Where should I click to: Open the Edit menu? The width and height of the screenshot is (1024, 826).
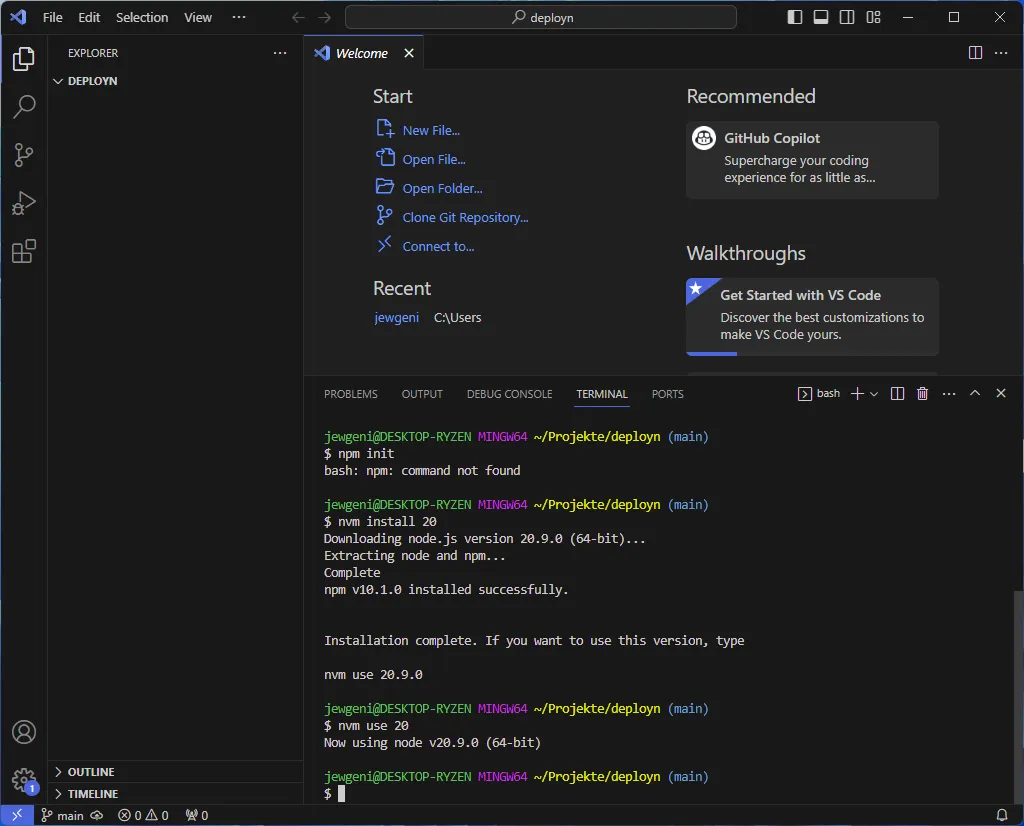(89, 18)
